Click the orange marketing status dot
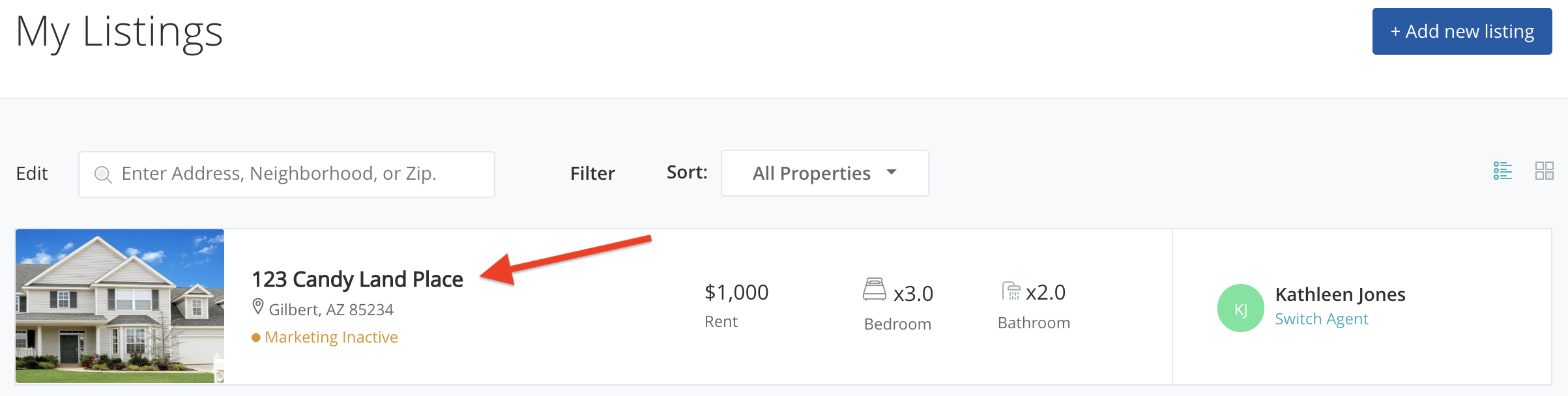This screenshot has height=396, width=1568. tap(256, 337)
